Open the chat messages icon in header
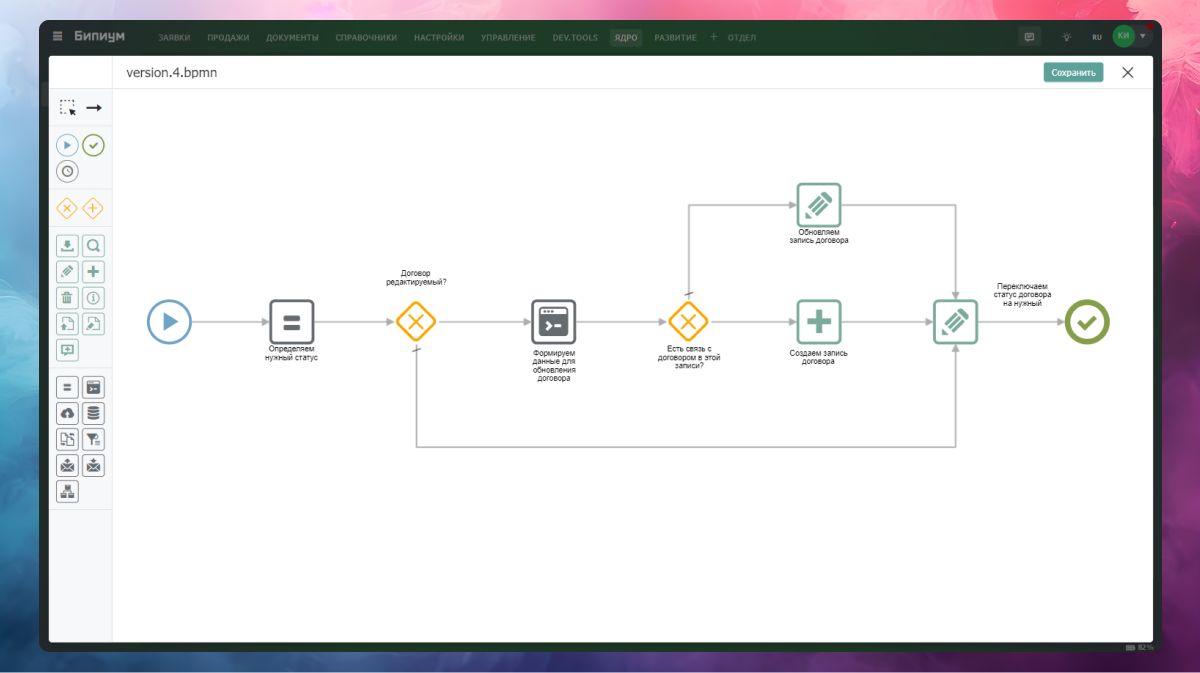This screenshot has width=1200, height=673. coord(1028,37)
